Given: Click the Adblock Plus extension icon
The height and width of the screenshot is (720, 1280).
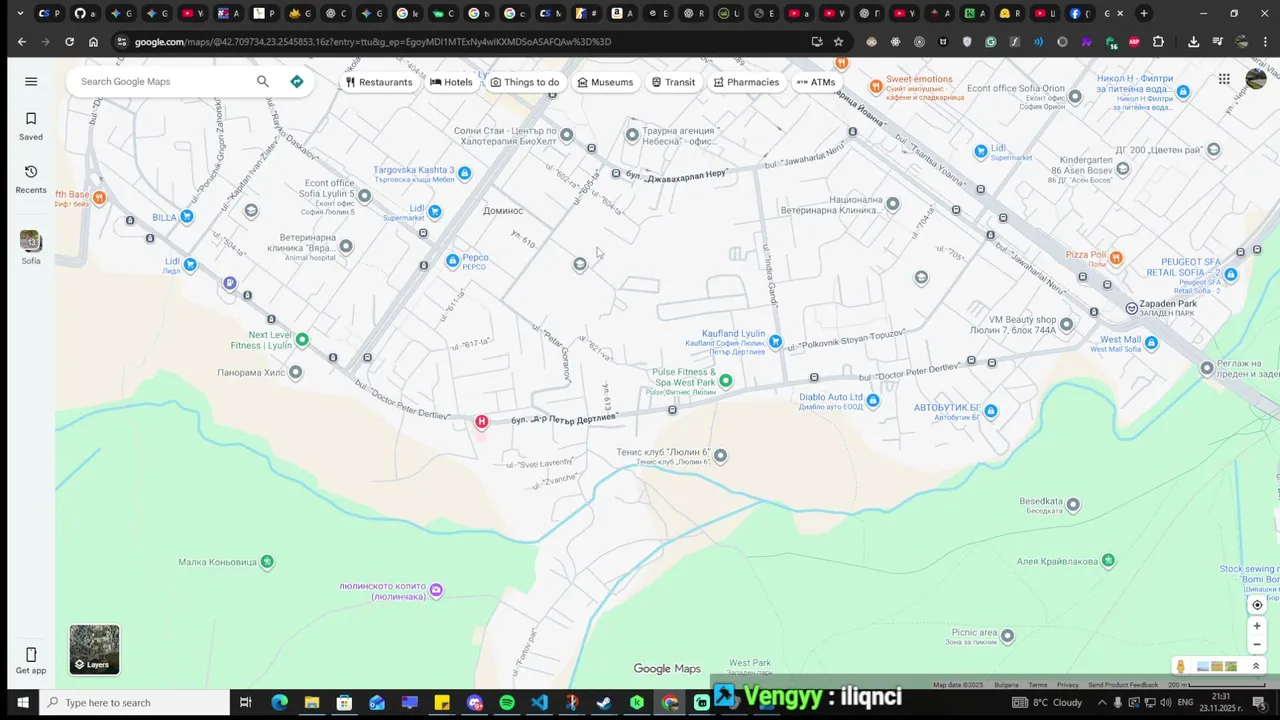Looking at the screenshot, I should (1134, 42).
